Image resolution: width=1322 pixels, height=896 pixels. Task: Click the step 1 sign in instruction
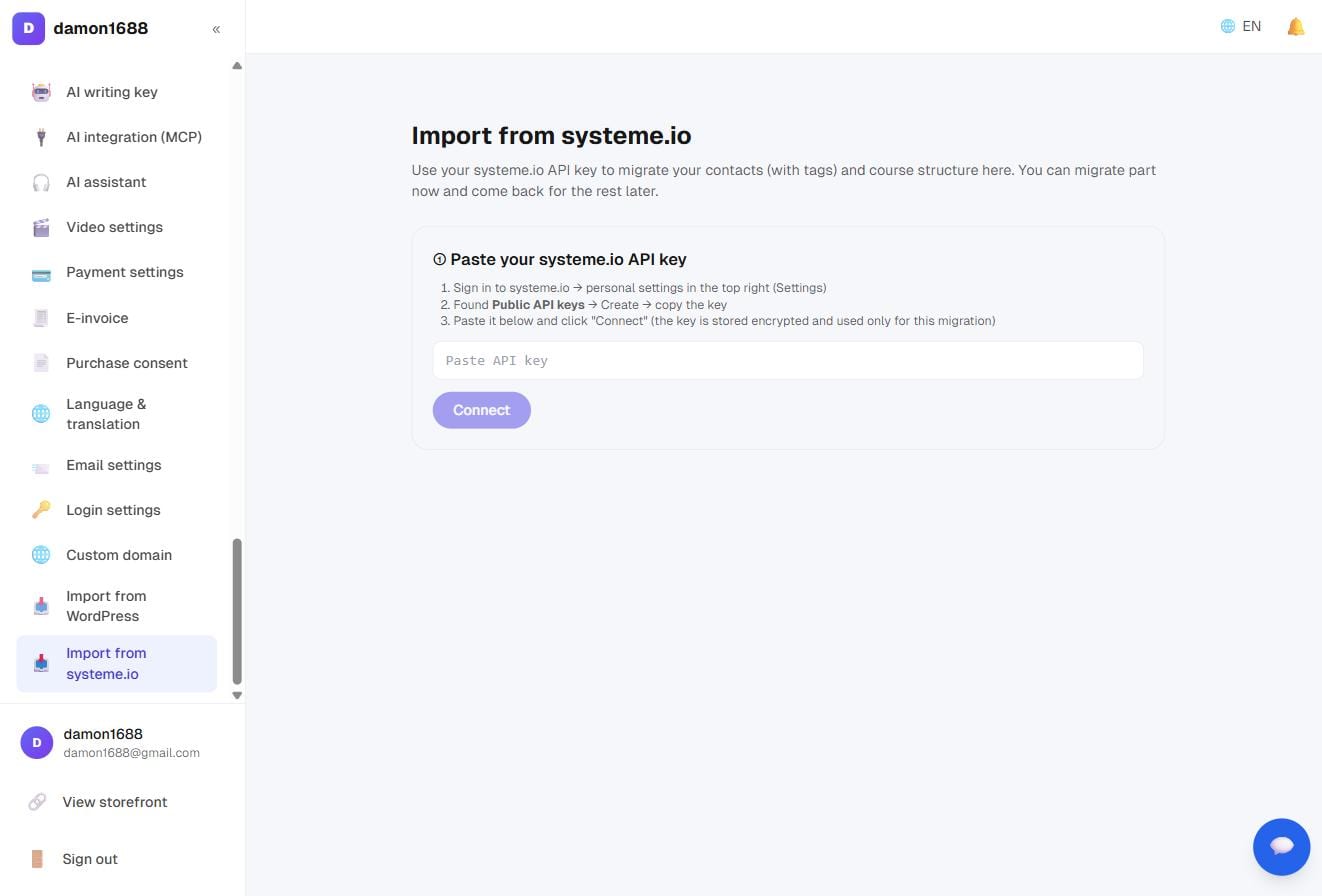click(640, 288)
